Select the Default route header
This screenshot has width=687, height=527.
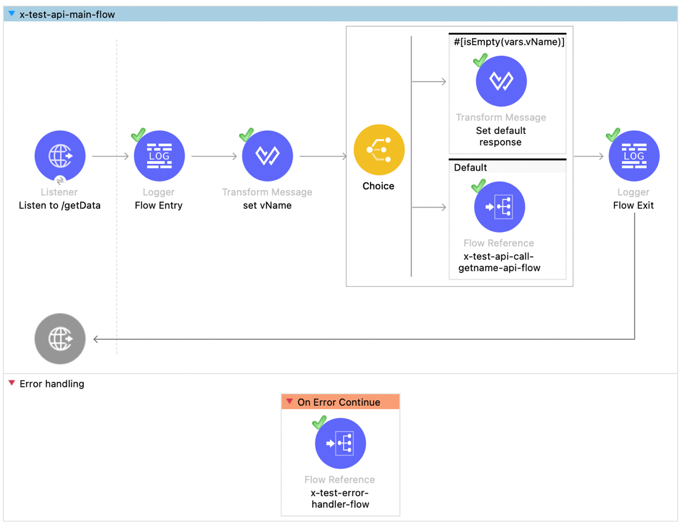point(508,167)
